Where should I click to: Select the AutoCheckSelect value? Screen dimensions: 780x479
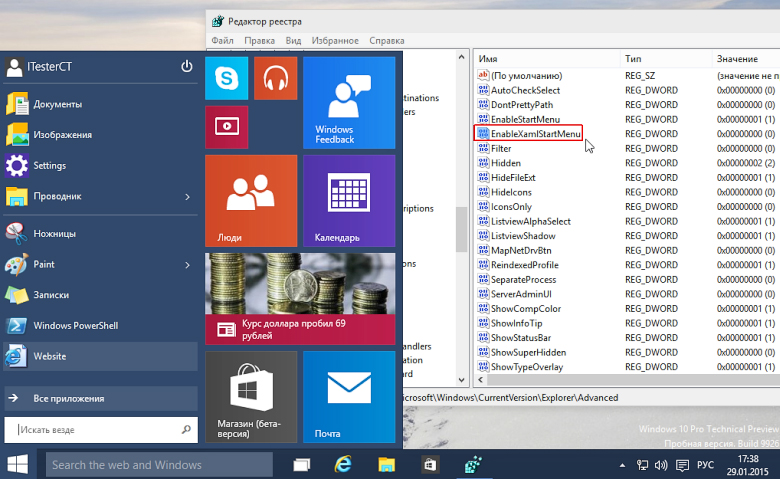pos(525,90)
